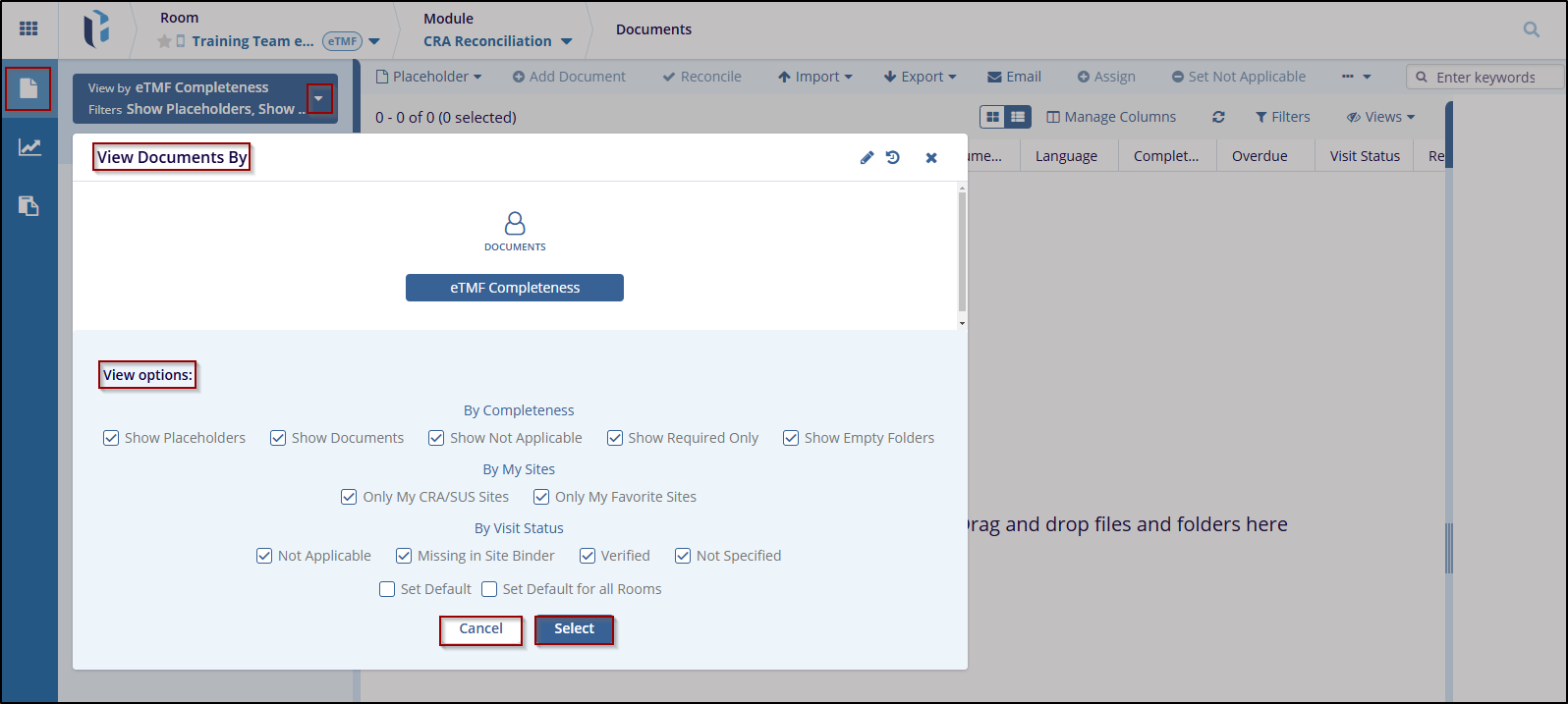The height and width of the screenshot is (704, 1568).
Task: Expand the View by eTMF Completeness dropdown
Action: [318, 98]
